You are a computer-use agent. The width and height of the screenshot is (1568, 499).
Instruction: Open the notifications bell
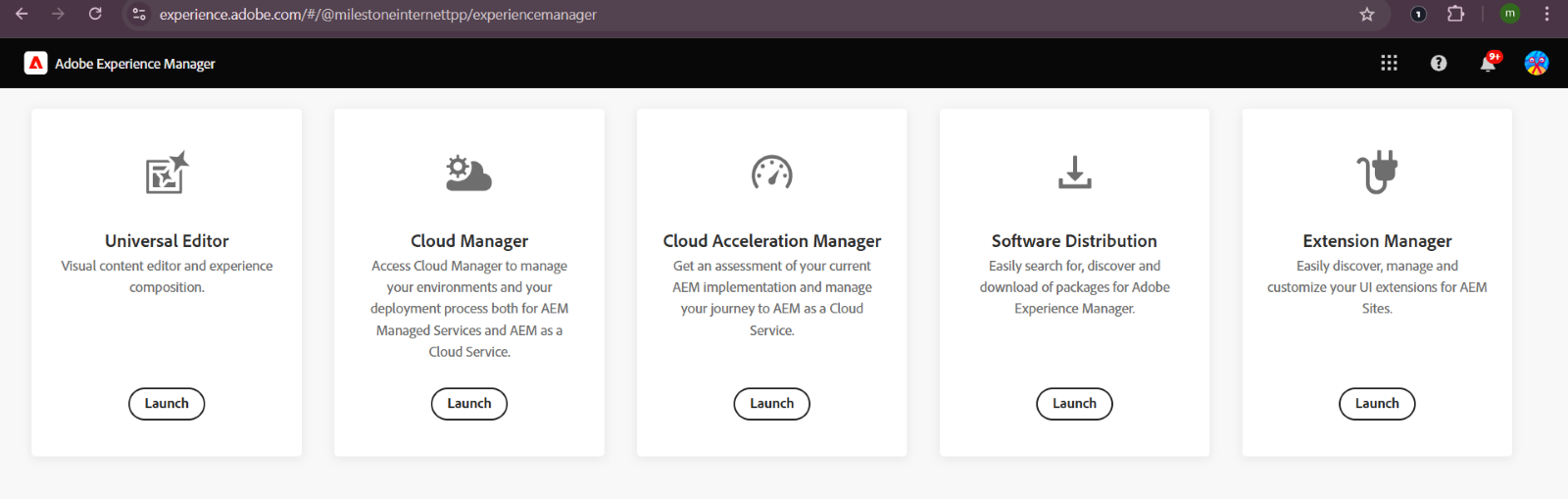tap(1489, 63)
